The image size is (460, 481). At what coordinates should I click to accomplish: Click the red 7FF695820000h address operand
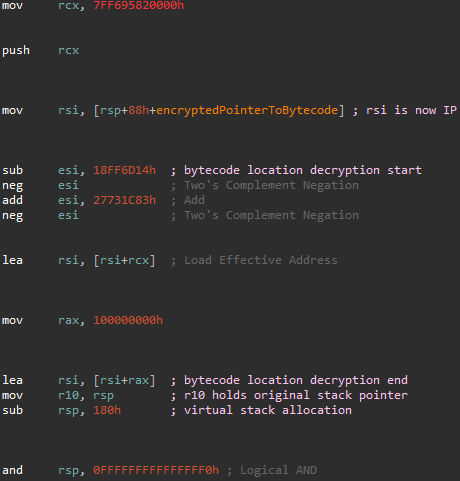click(x=139, y=6)
